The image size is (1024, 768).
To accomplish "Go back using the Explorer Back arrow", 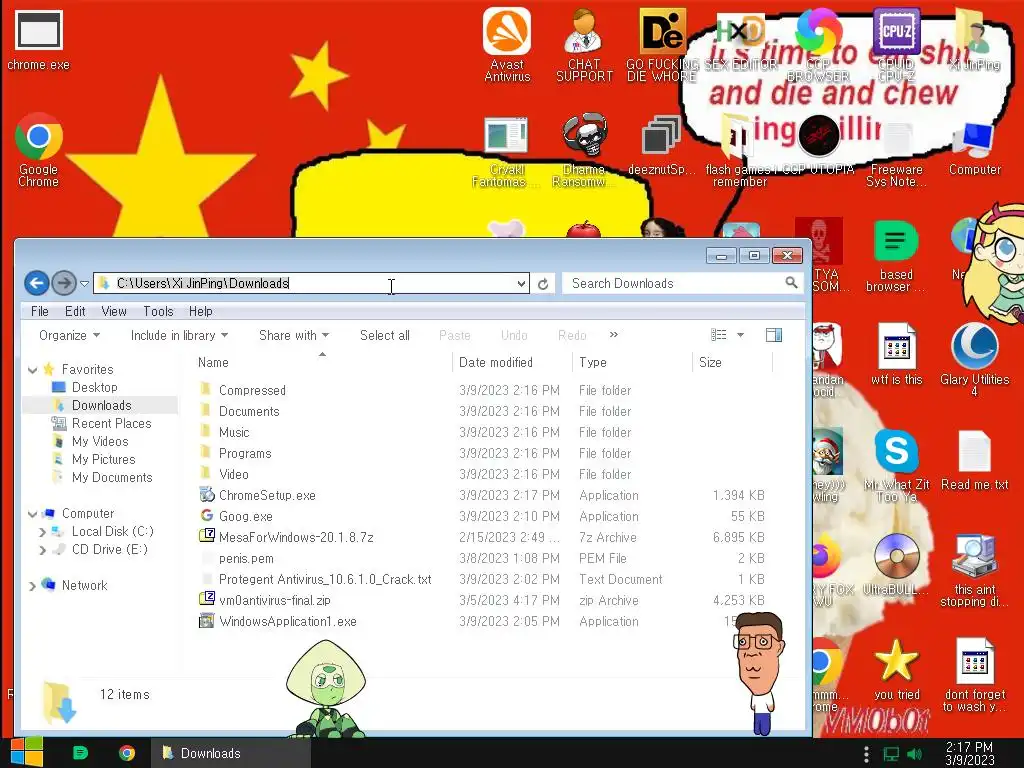I will tap(37, 283).
